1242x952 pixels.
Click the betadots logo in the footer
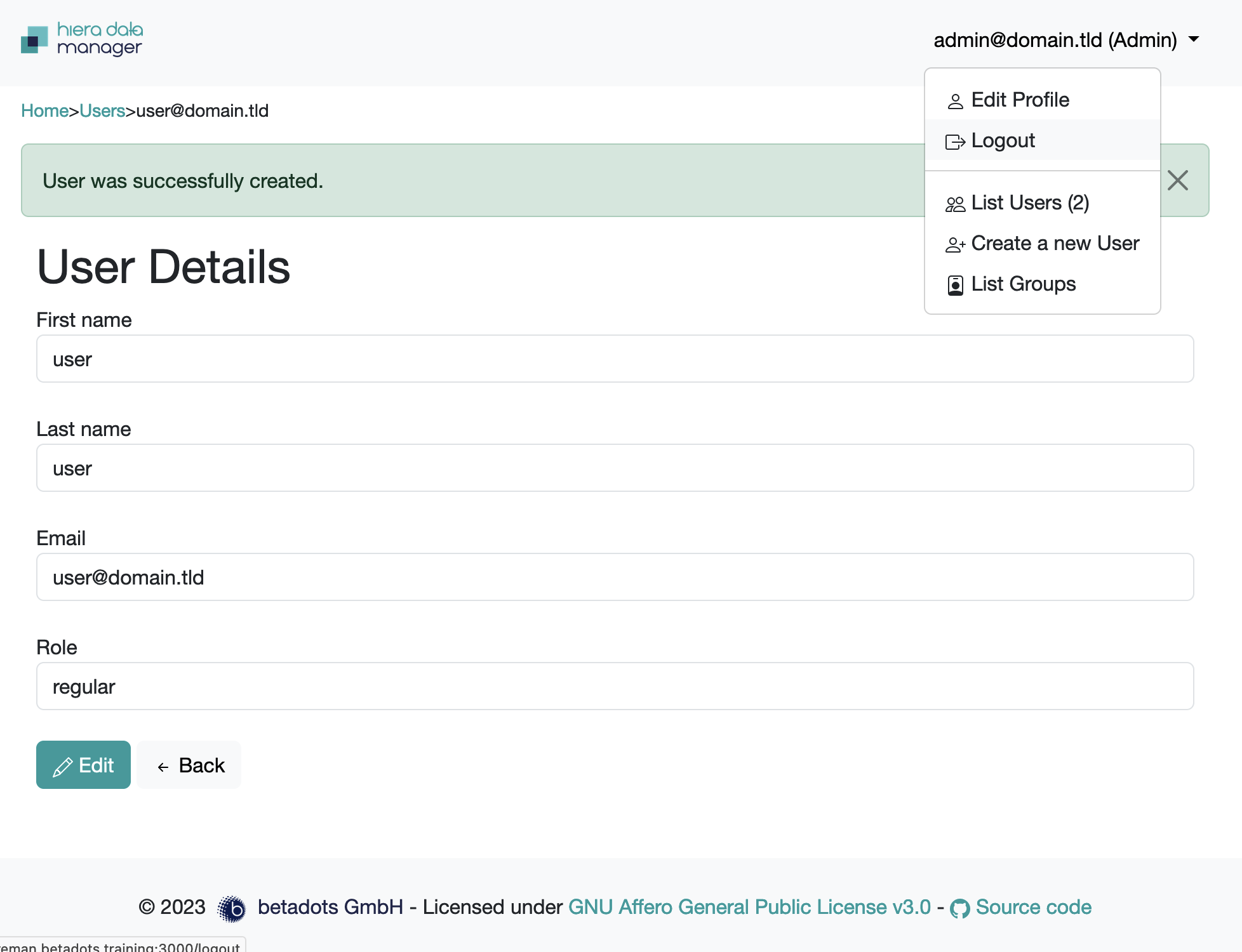tap(232, 908)
